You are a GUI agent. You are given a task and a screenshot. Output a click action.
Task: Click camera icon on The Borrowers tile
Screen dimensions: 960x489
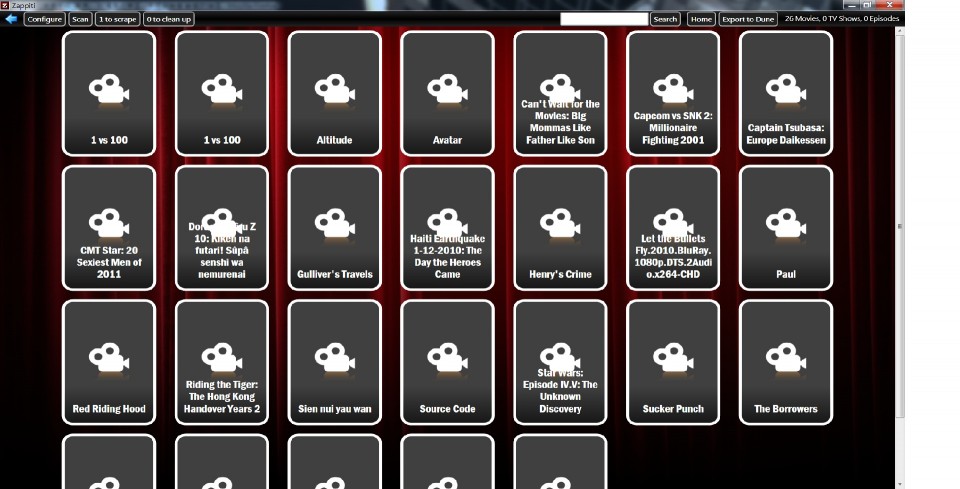click(x=785, y=358)
